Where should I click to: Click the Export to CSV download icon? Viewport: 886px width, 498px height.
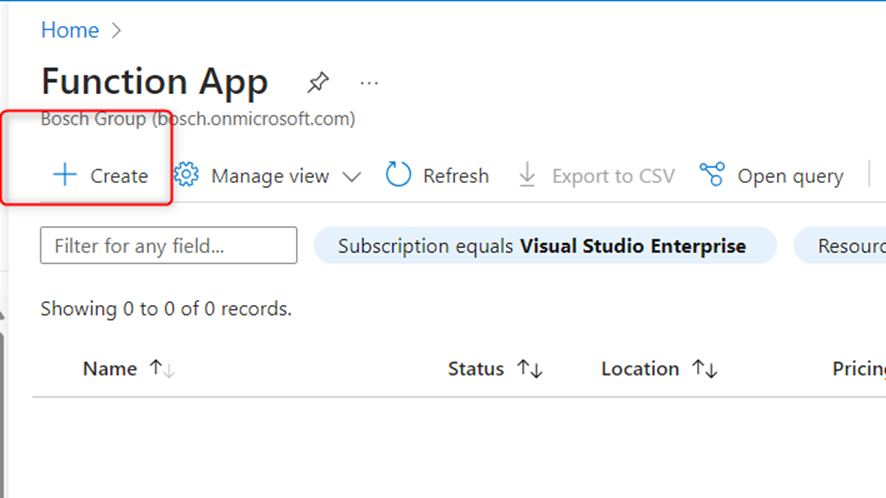point(527,176)
